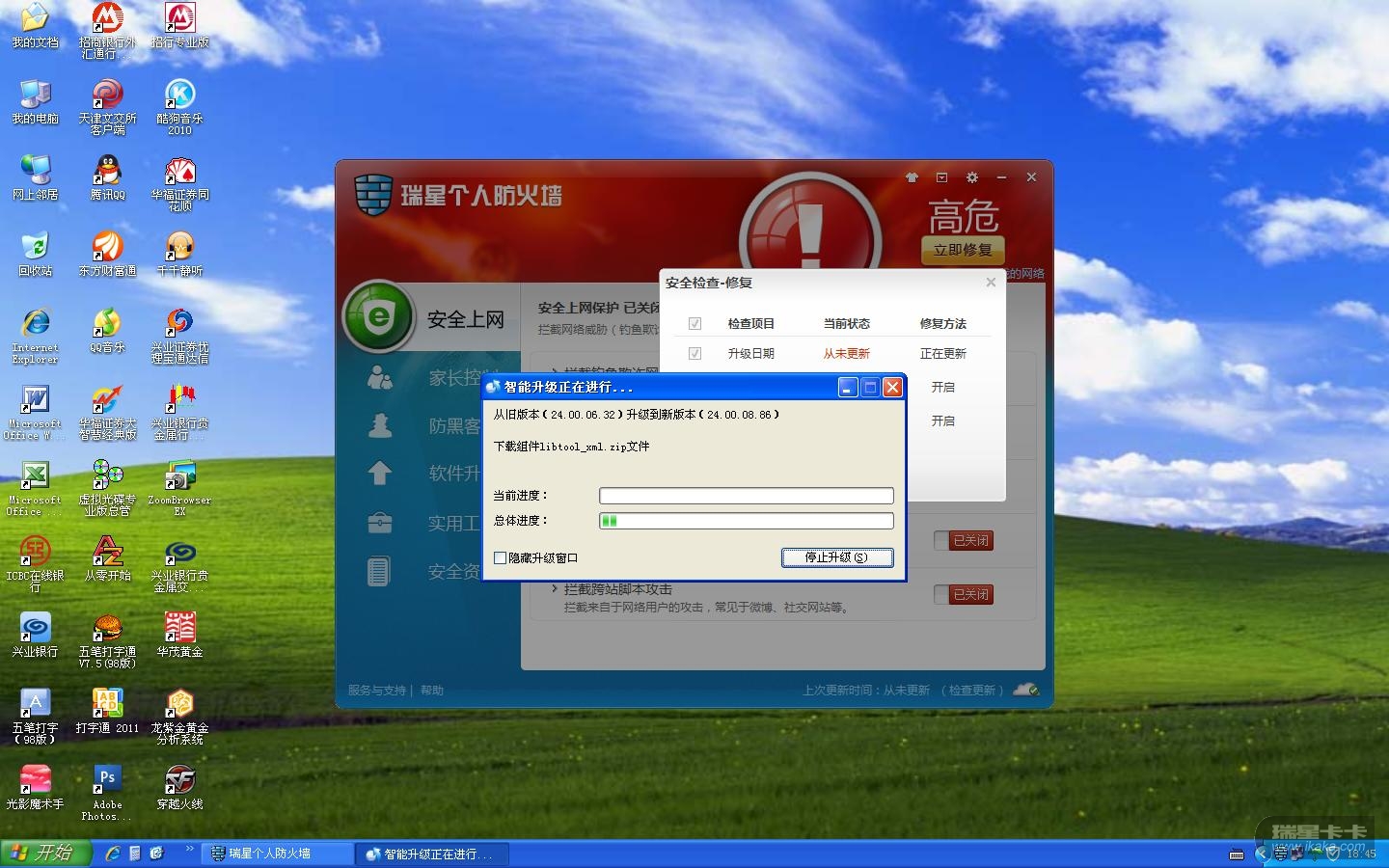The height and width of the screenshot is (868, 1389).
Task: Open the 招行专业版 desktop icon
Action: 179,26
